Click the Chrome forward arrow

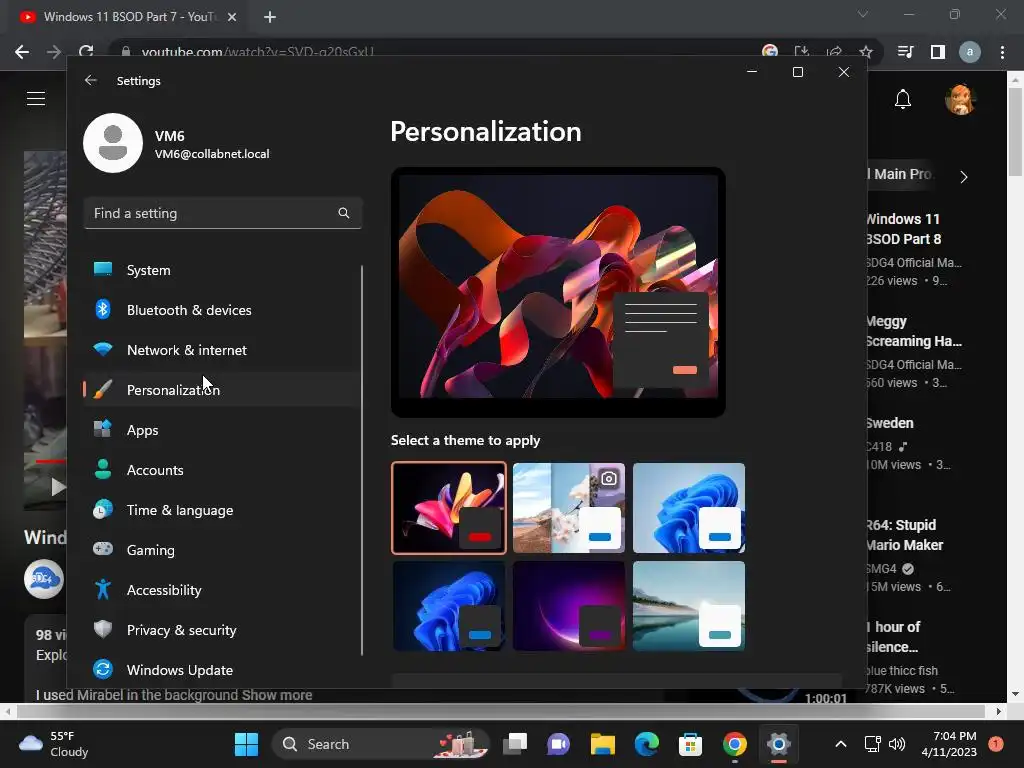pyautogui.click(x=54, y=52)
